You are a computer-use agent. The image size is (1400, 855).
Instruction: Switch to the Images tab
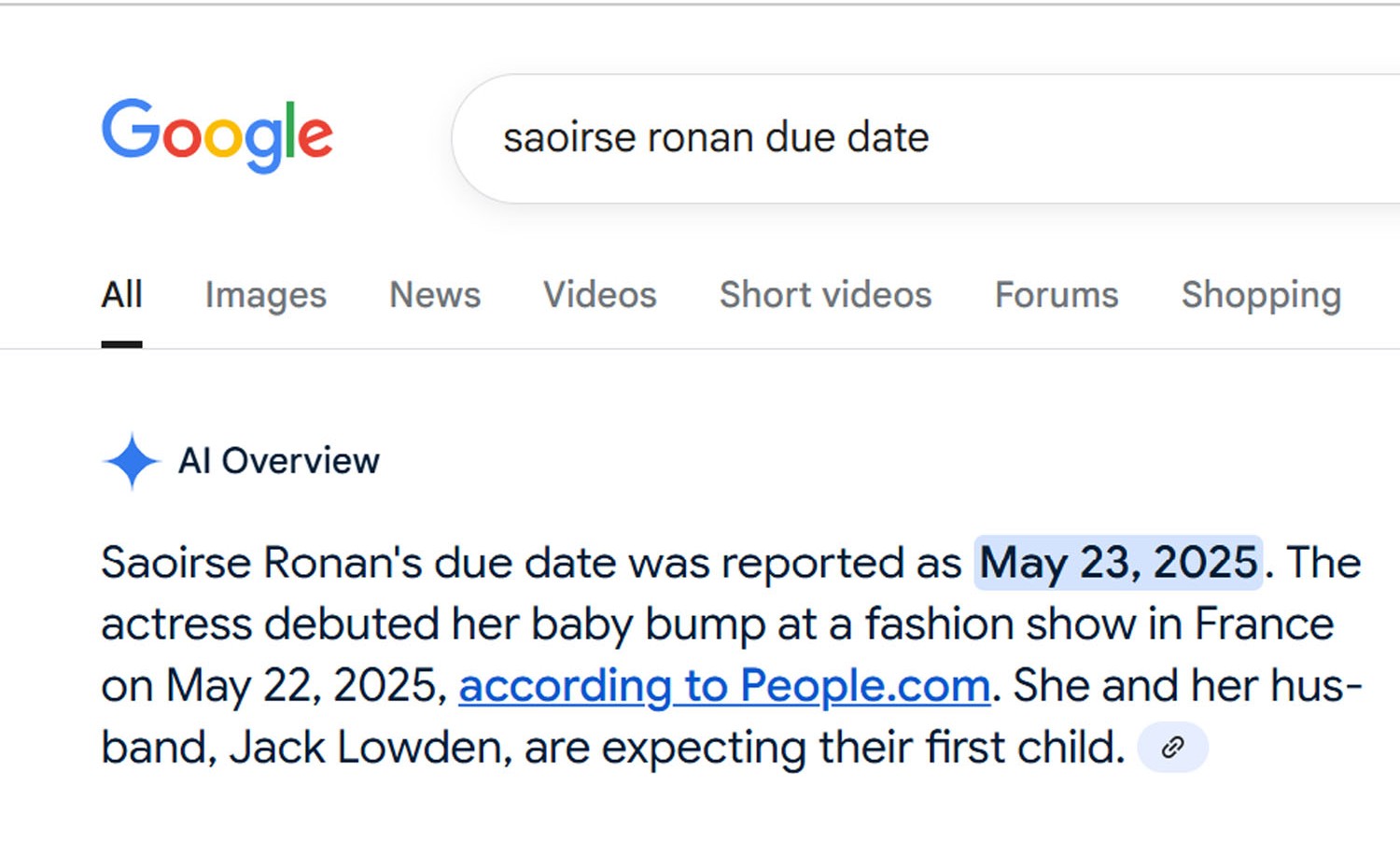click(265, 295)
